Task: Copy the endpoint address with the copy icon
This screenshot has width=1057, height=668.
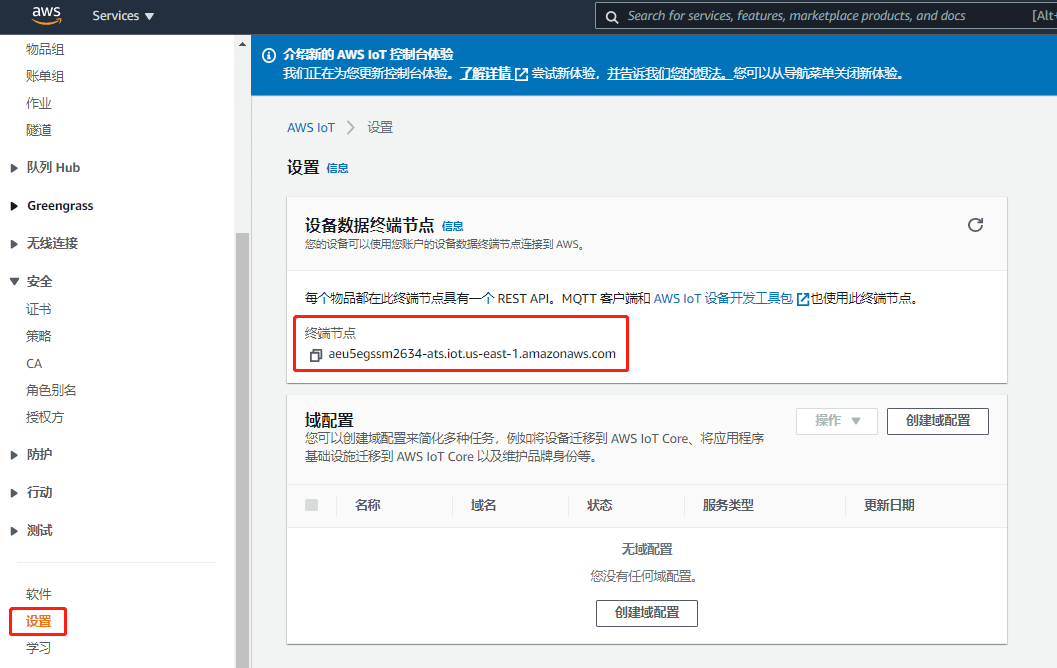Action: [x=315, y=355]
